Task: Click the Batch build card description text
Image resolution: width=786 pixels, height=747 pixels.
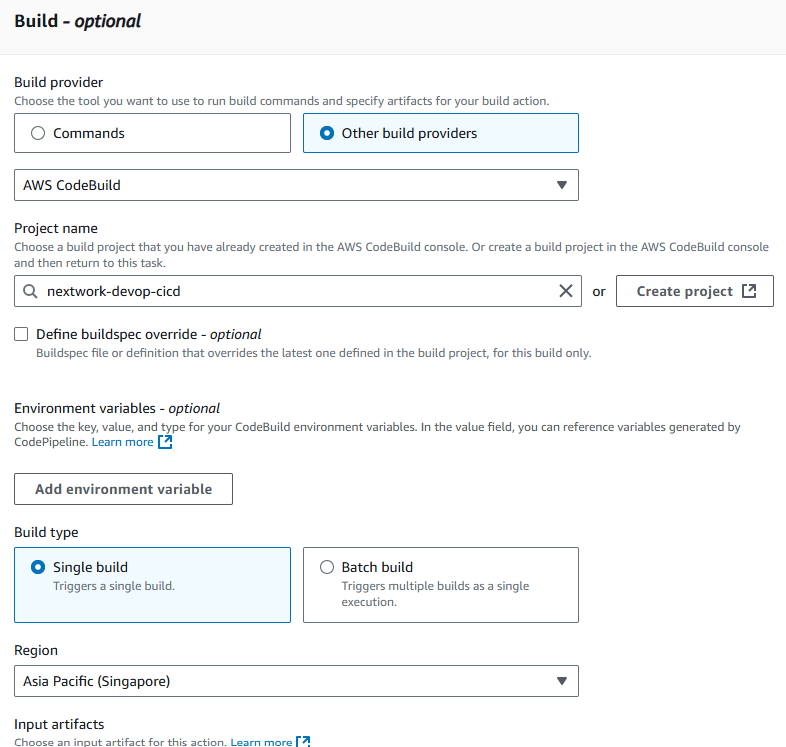Action: 435,594
